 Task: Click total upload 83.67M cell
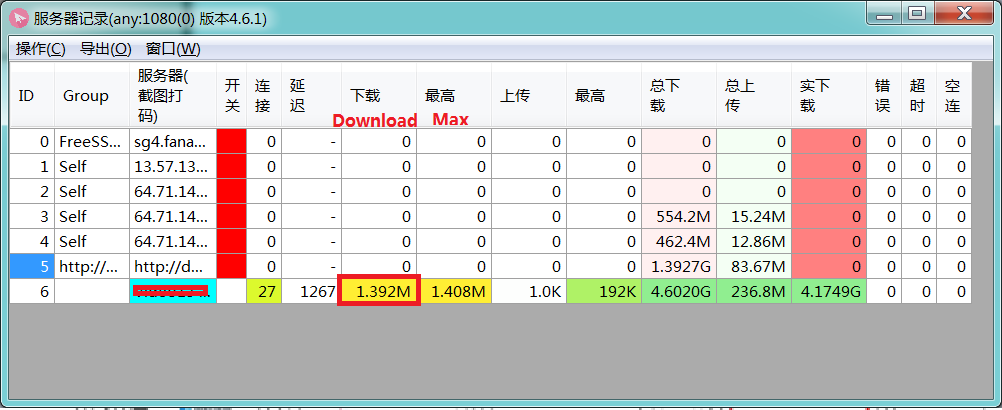753,266
